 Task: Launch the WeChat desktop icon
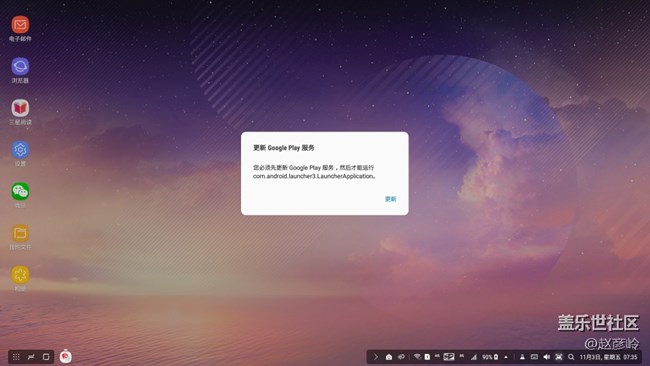[20, 191]
